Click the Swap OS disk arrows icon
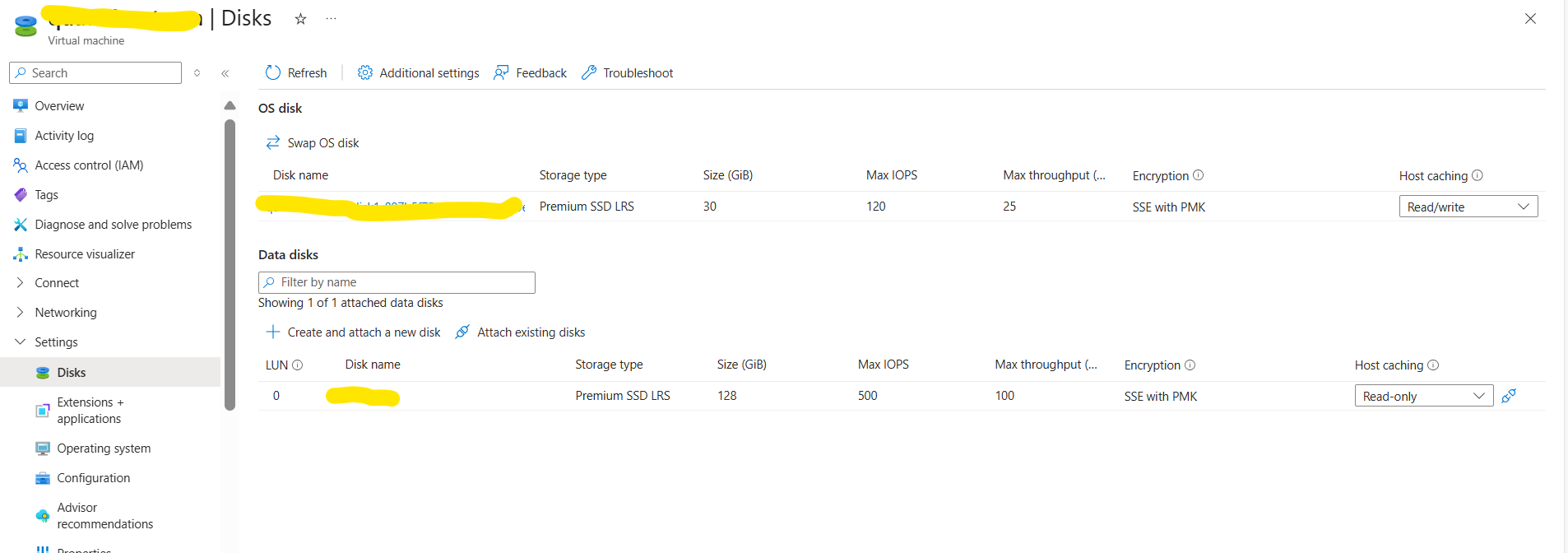This screenshot has width=1568, height=553. 273,142
